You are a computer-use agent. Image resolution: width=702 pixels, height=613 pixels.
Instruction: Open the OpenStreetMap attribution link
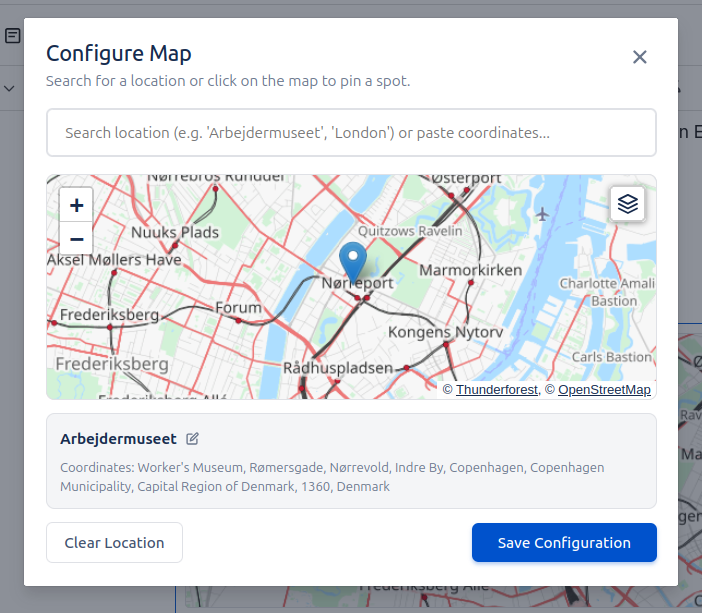604,389
